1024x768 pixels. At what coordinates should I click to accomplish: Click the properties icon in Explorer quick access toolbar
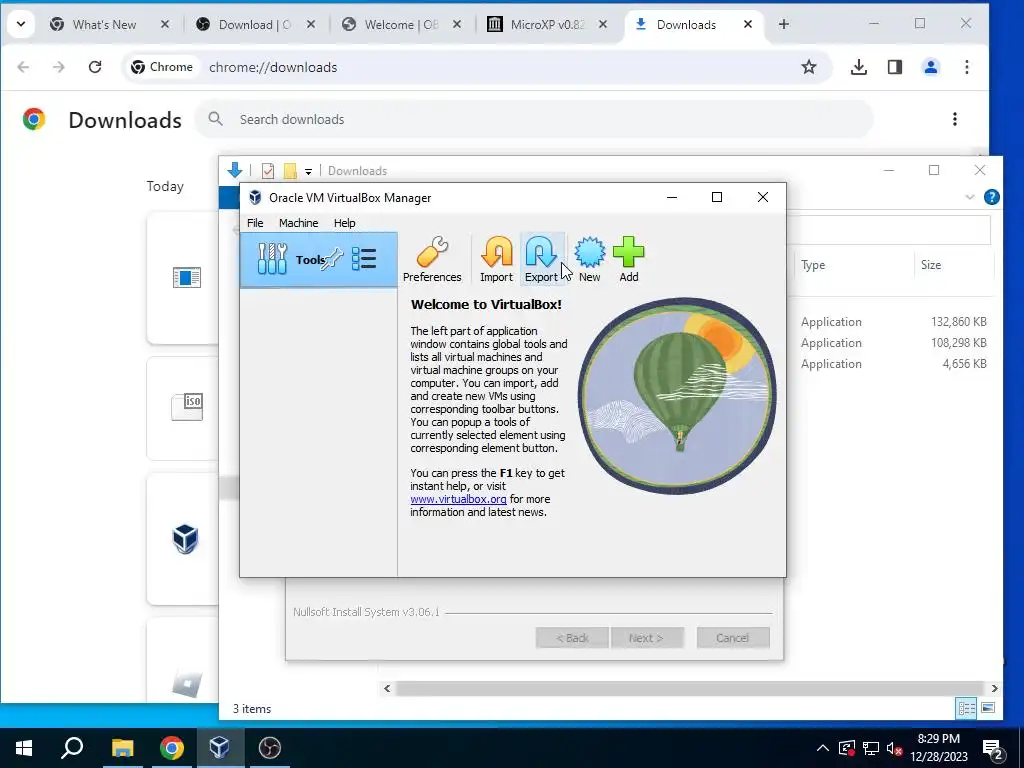coord(268,170)
